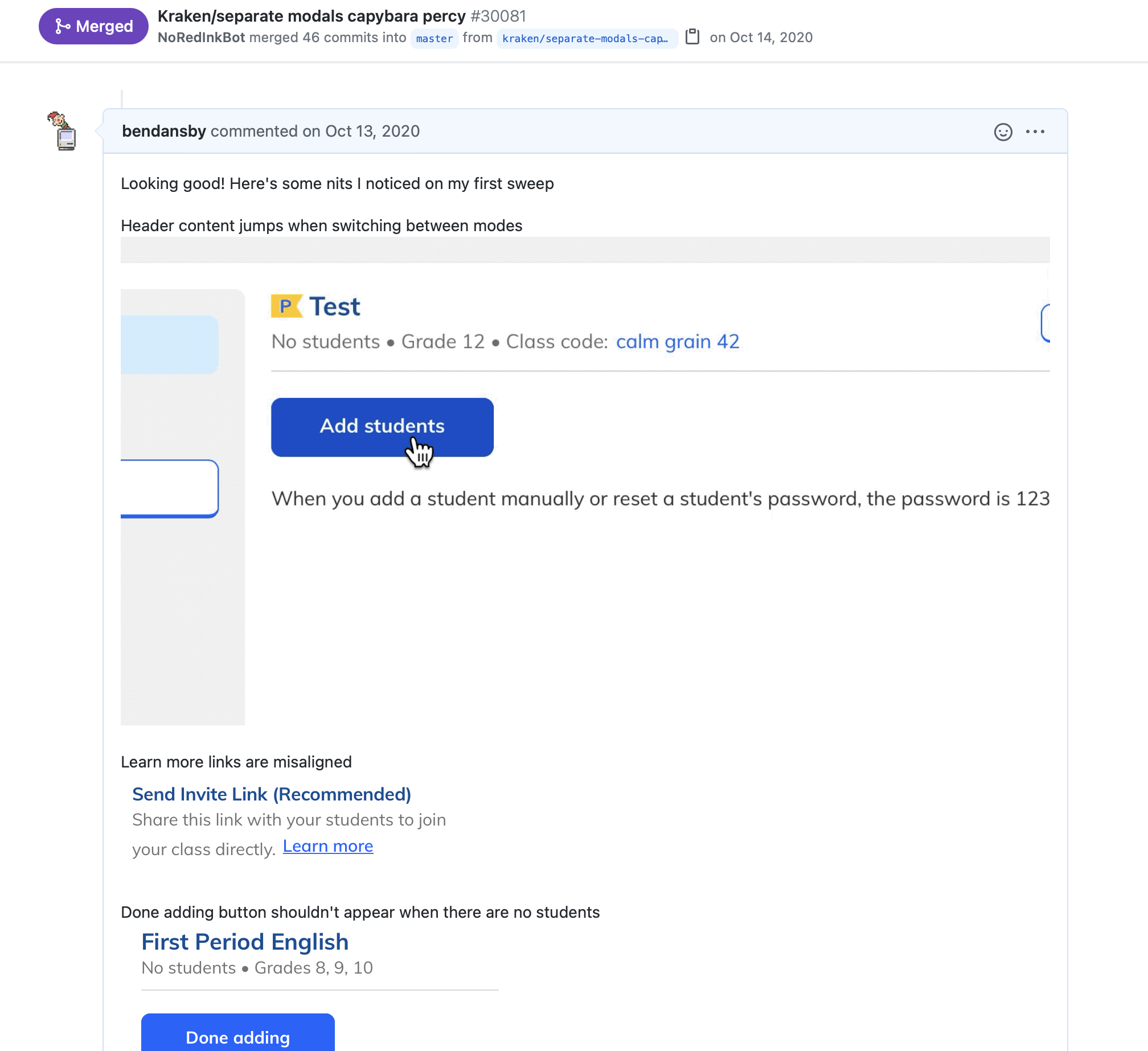The width and height of the screenshot is (1148, 1051).
Task: Click the pull request number #30081
Action: pyautogui.click(x=498, y=16)
